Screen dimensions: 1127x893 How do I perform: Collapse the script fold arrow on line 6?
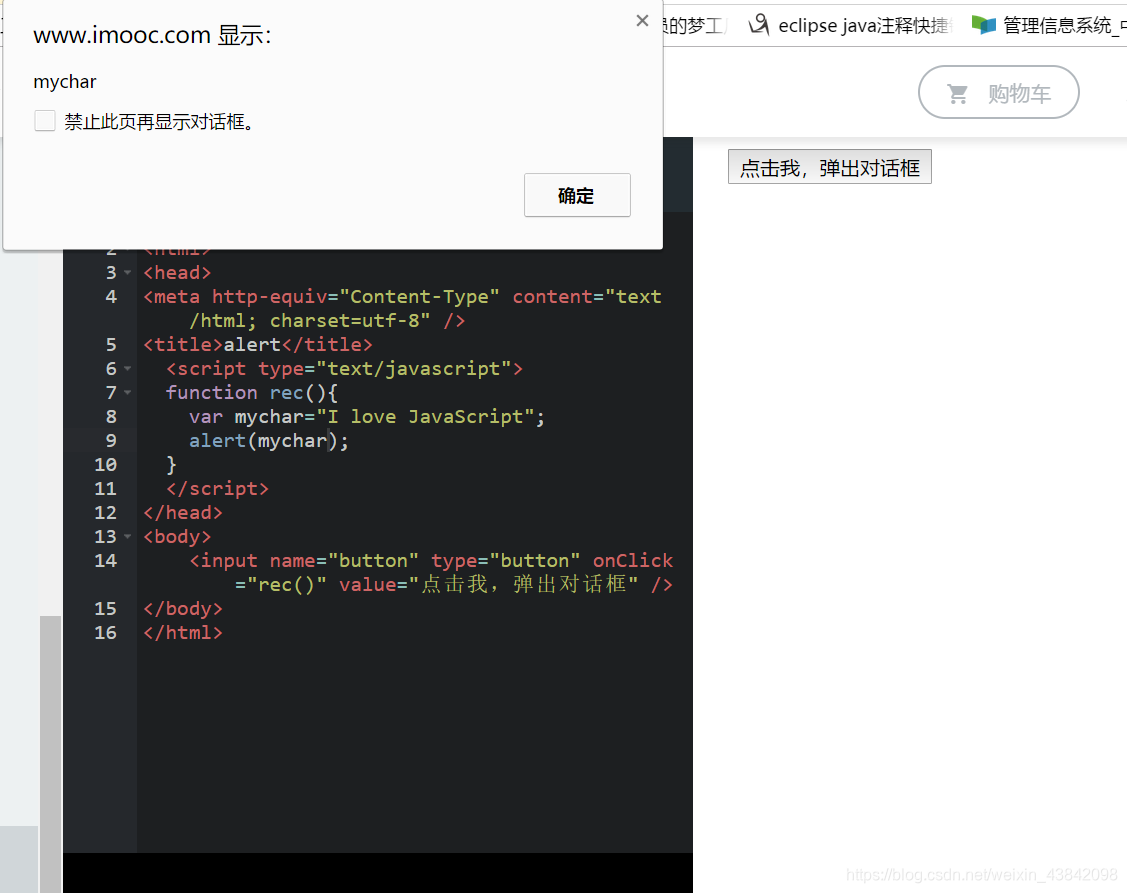pyautogui.click(x=127, y=368)
